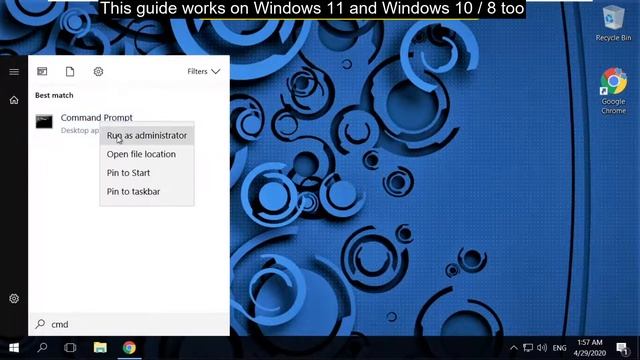This screenshot has width=640, height=360.
Task: Filter search by Settings gear icon
Action: [x=98, y=71]
